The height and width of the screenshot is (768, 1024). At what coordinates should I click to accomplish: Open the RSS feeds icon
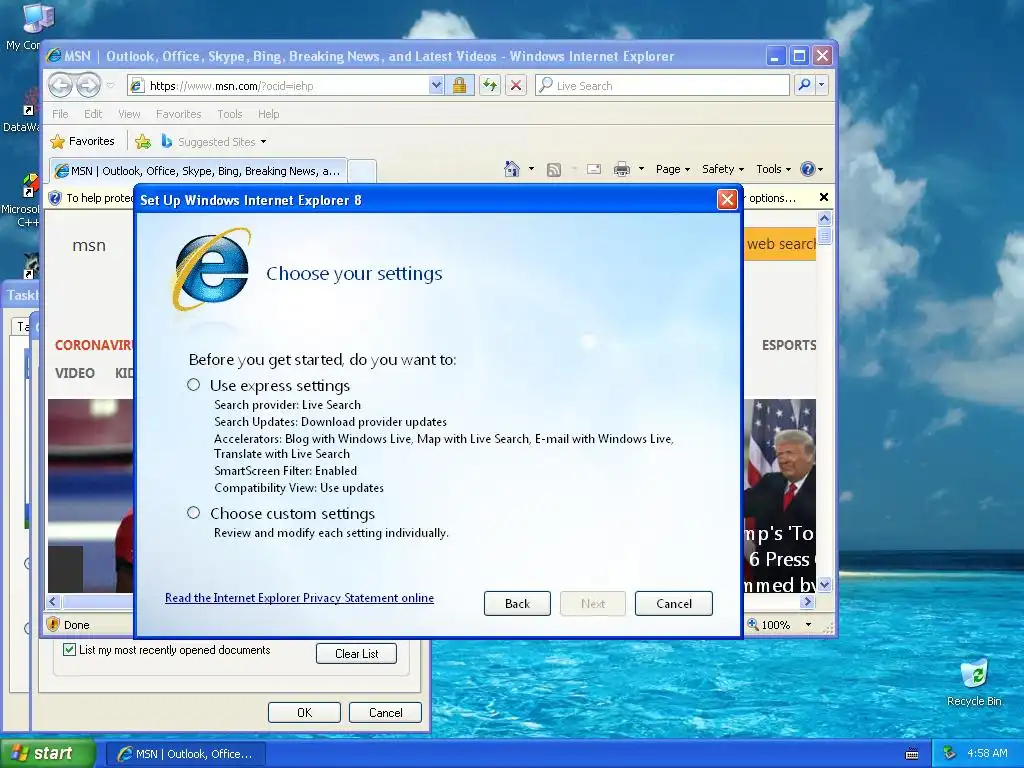(x=554, y=170)
